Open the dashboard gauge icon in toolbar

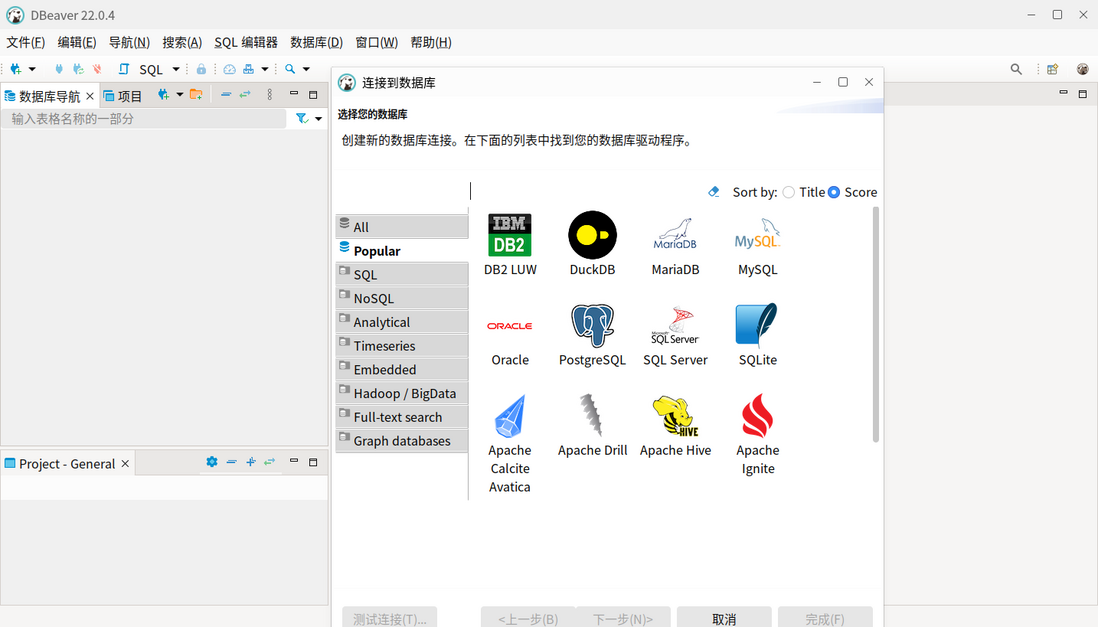click(x=229, y=69)
